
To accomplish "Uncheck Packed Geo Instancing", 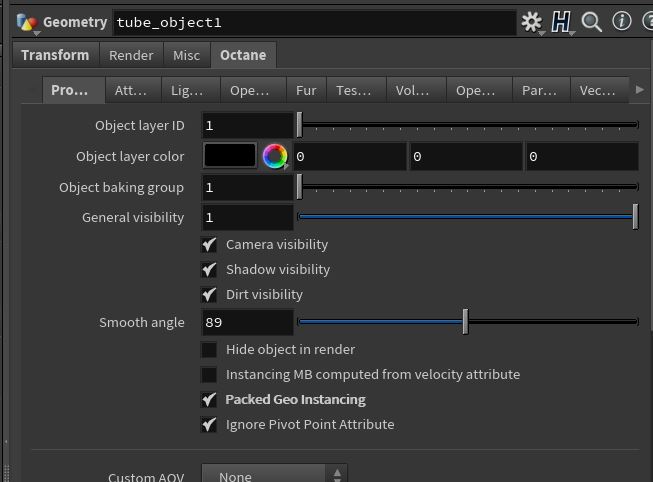I will tap(209, 400).
